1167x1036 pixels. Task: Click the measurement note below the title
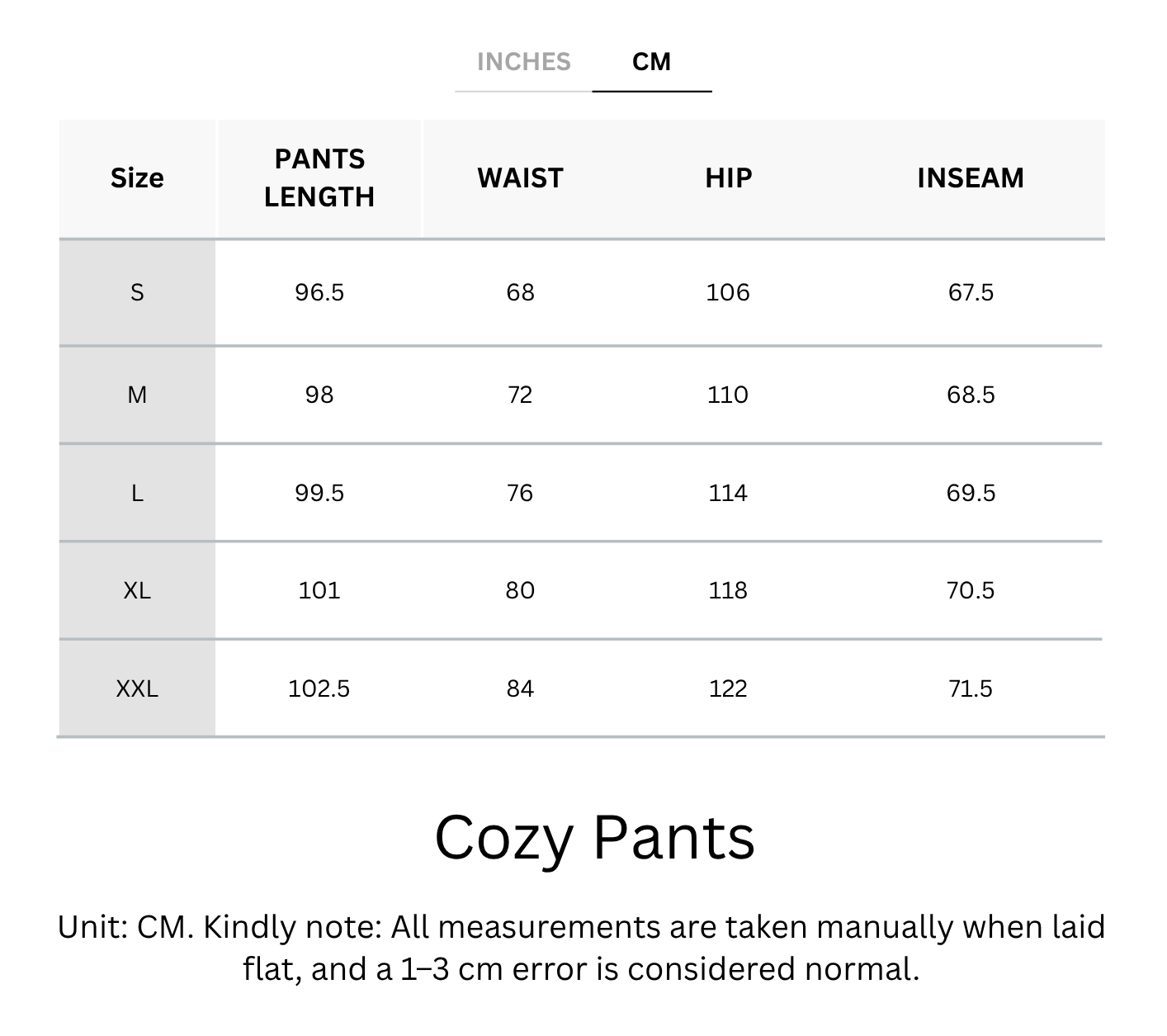(581, 948)
